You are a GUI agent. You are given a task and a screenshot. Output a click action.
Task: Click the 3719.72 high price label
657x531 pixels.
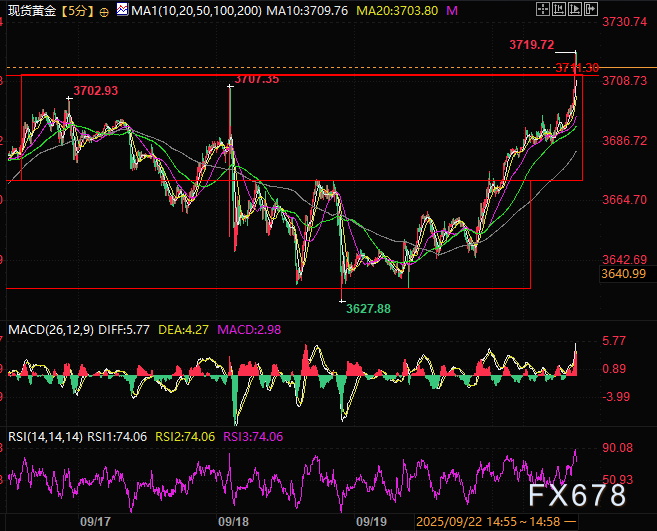[531, 45]
